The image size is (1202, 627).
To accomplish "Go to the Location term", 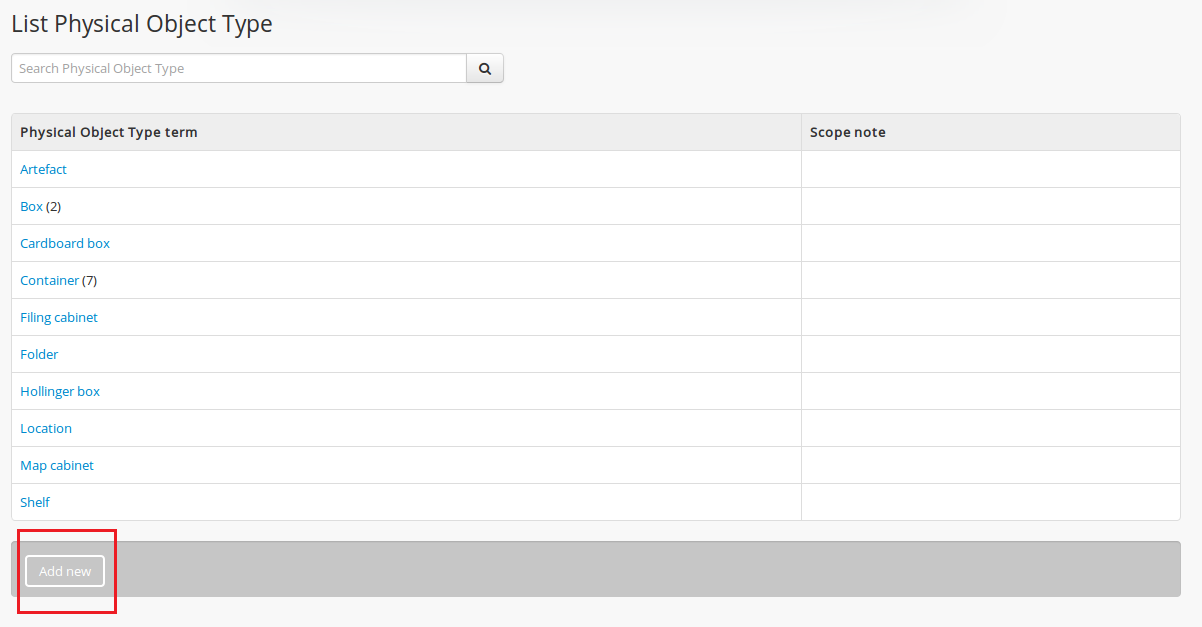I will 46,429.
